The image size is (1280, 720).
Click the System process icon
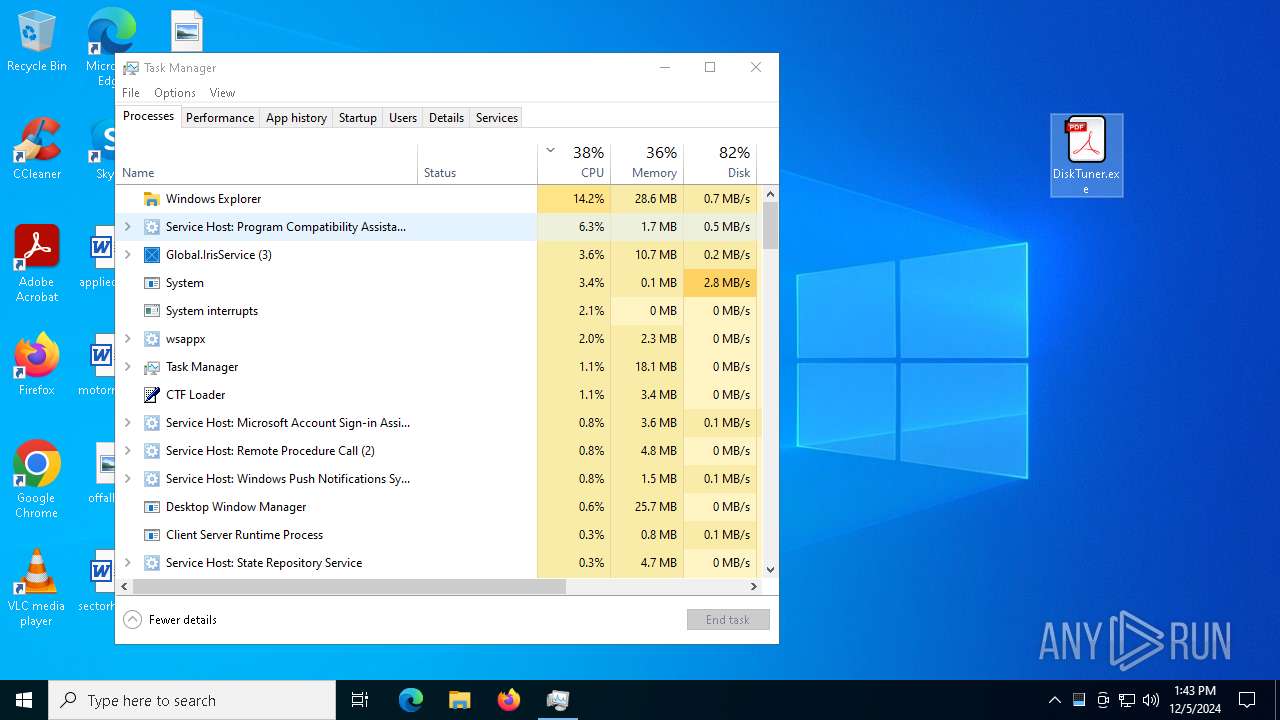coord(152,283)
